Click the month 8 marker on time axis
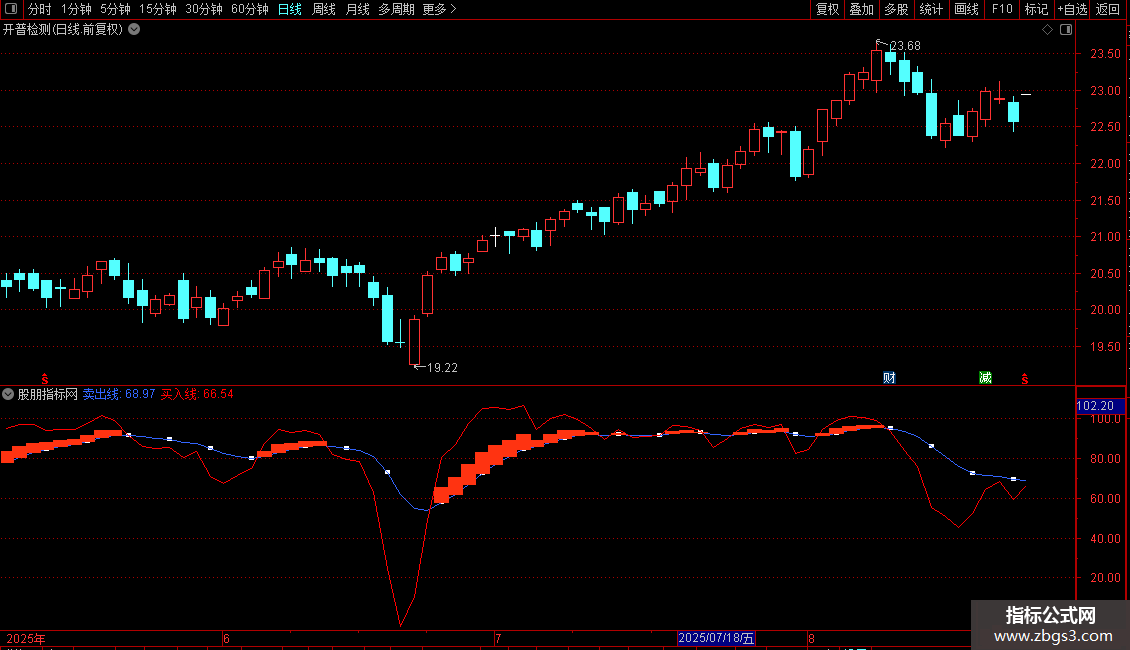Image resolution: width=1130 pixels, height=650 pixels. point(811,638)
